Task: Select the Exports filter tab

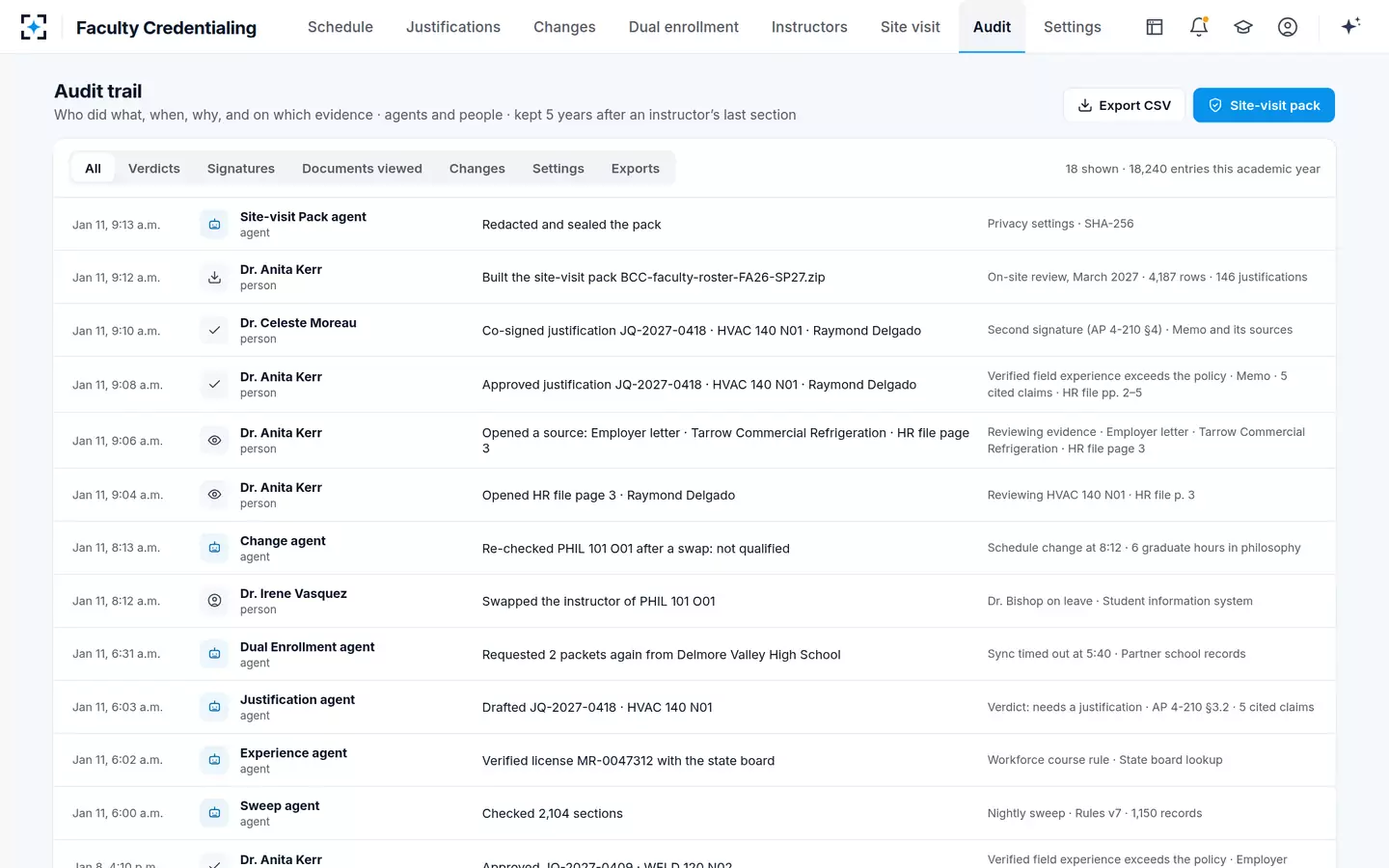Action: click(x=636, y=169)
